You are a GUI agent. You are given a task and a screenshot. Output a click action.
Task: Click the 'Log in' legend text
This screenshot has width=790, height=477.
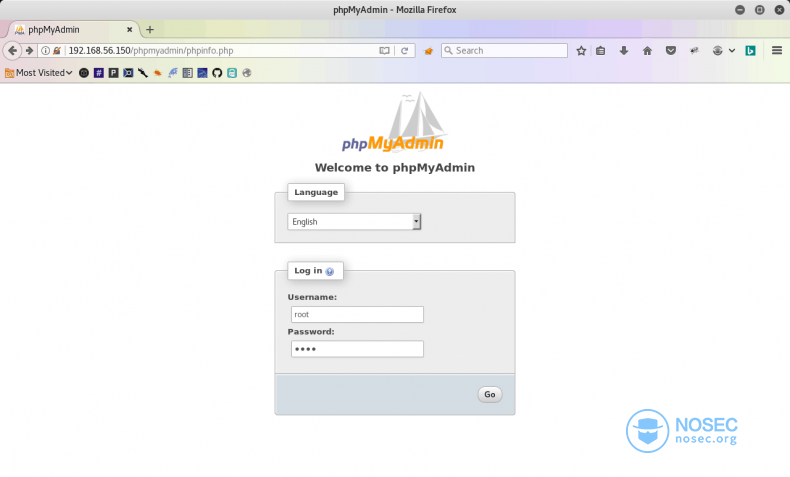pyautogui.click(x=308, y=270)
